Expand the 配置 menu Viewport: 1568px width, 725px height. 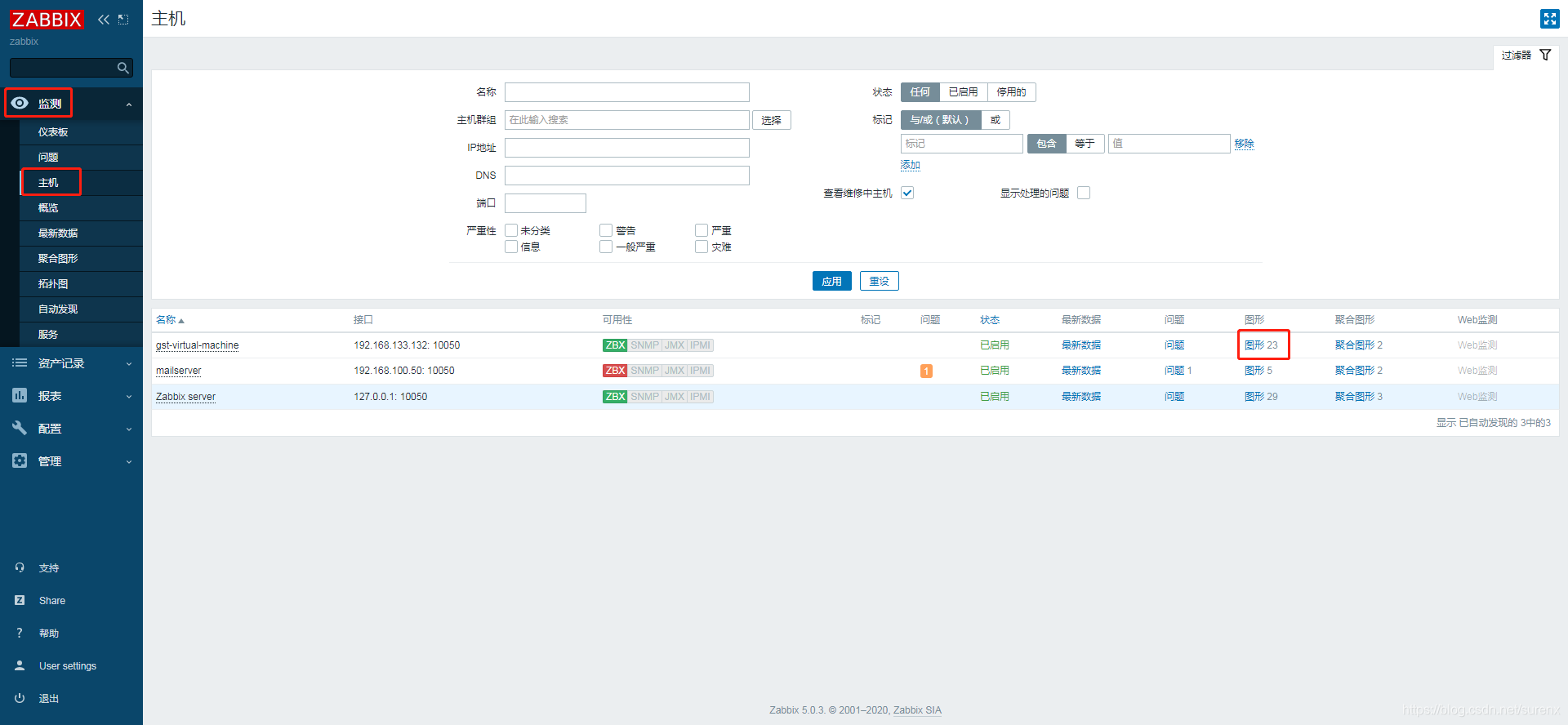click(71, 429)
